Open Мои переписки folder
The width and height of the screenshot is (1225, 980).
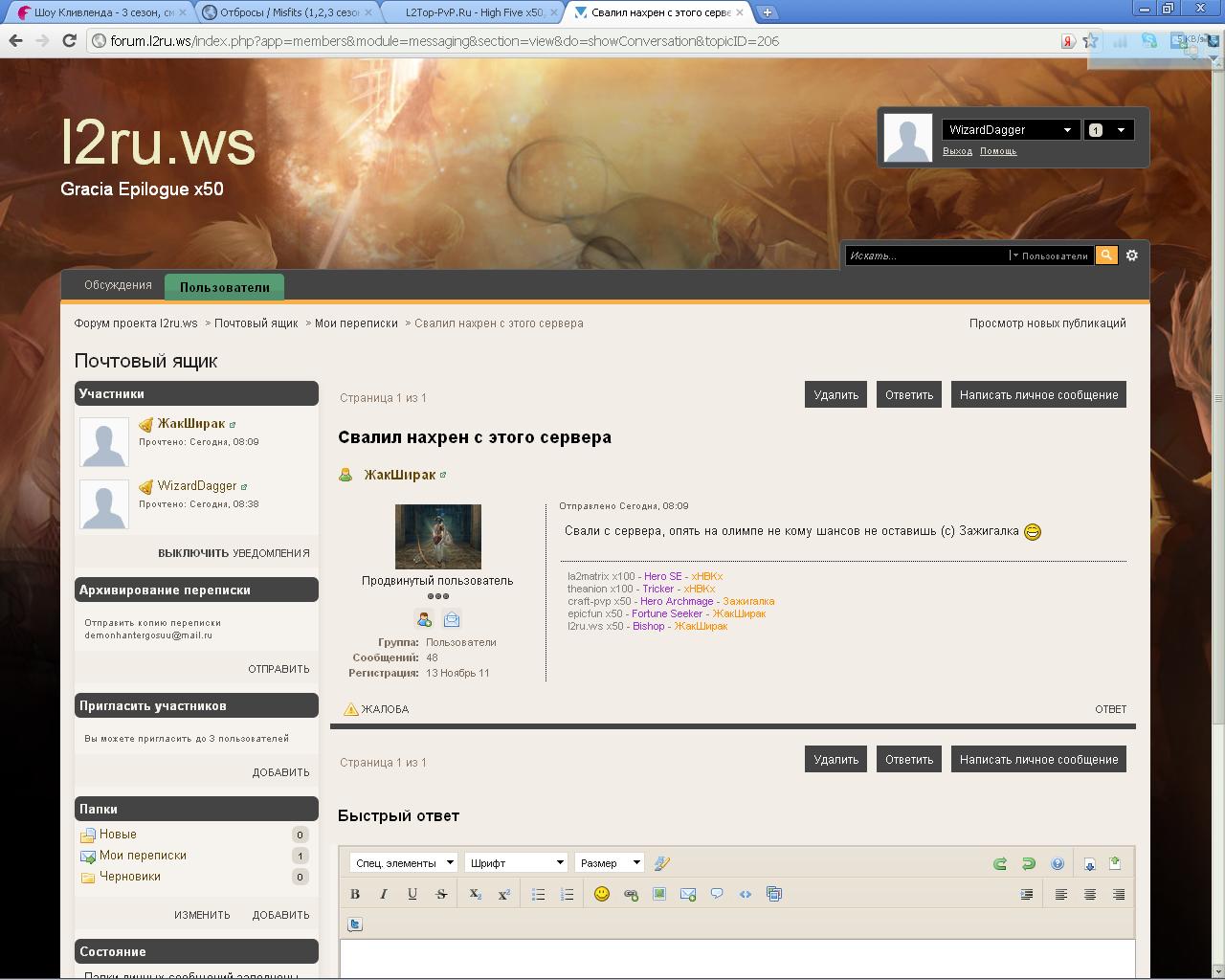coord(143,856)
